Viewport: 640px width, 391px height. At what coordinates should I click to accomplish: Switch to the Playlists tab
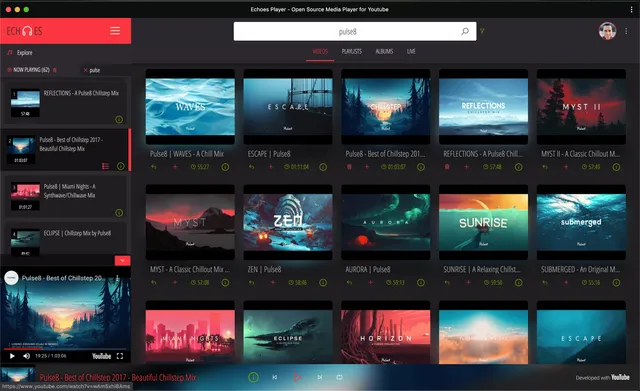tap(351, 51)
